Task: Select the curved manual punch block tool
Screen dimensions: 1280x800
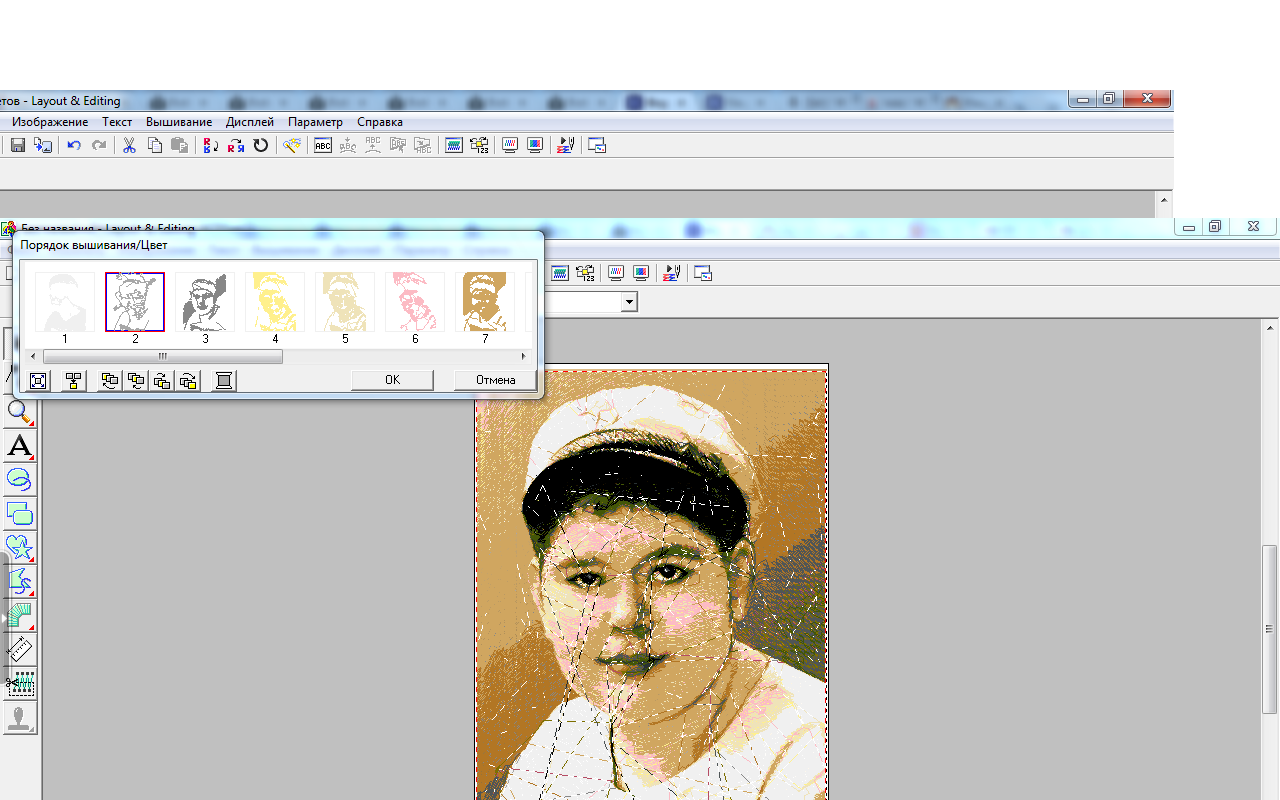Action: pyautogui.click(x=20, y=616)
